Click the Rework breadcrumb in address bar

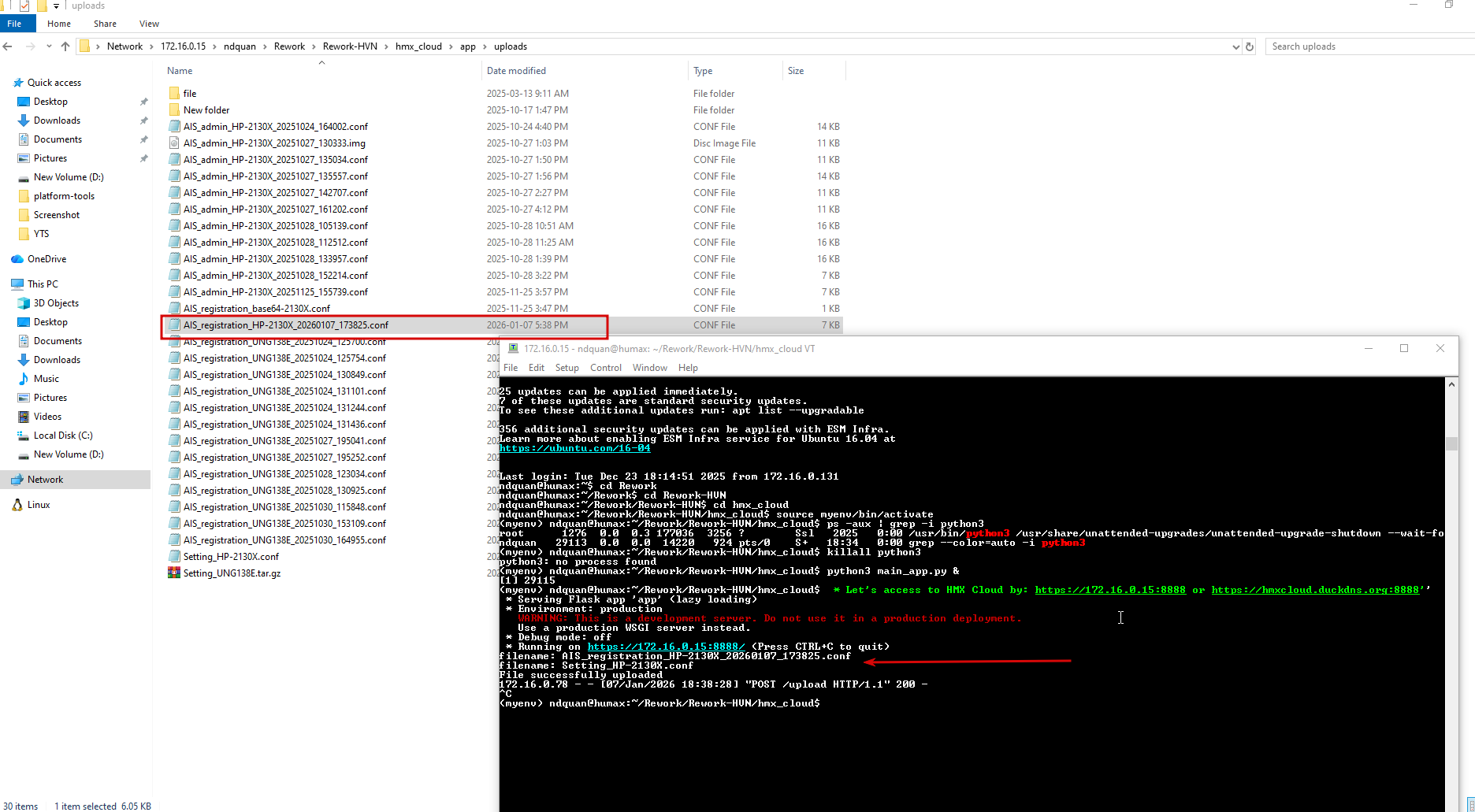(289, 46)
